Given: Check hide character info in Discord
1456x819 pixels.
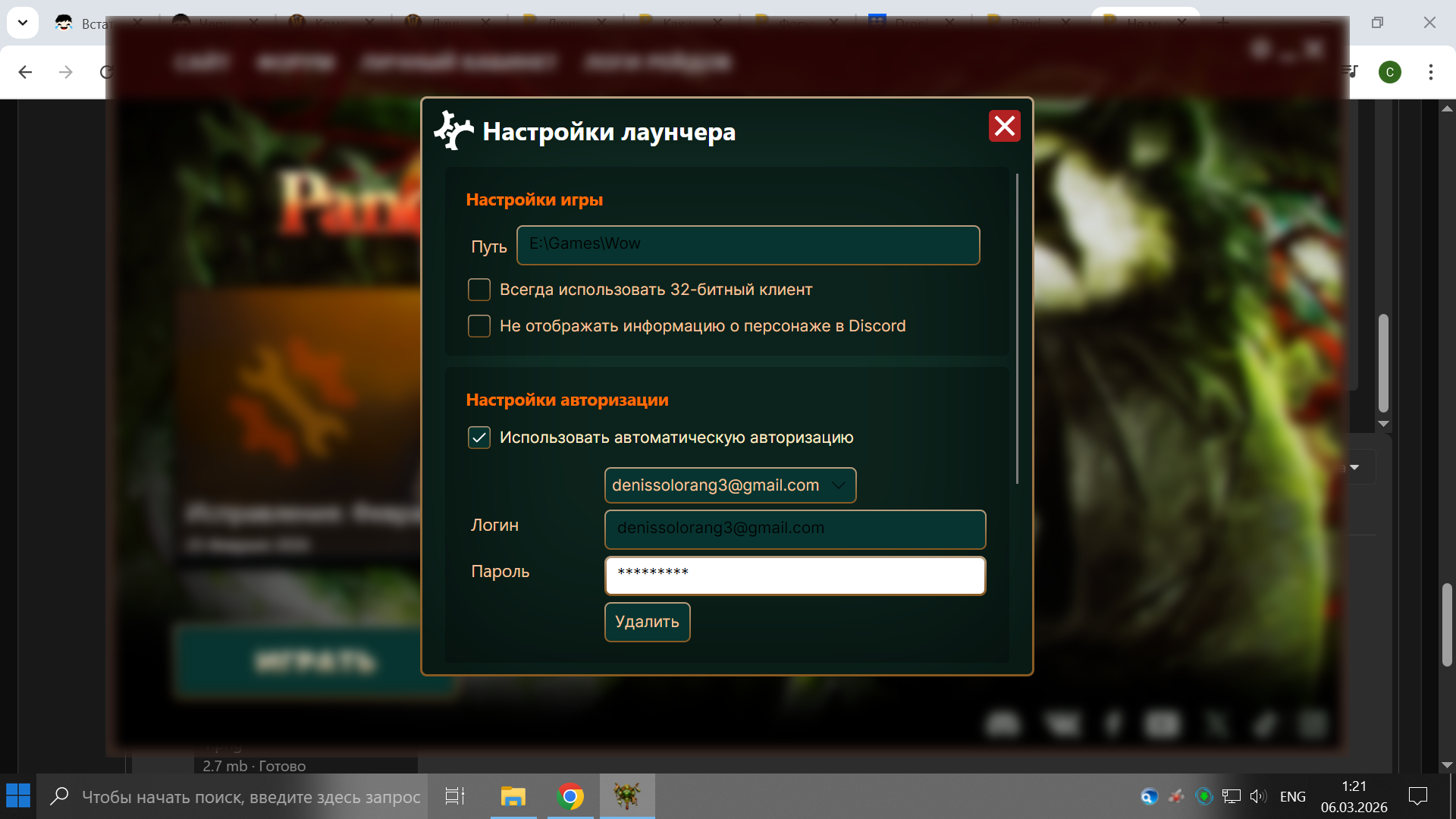Looking at the screenshot, I should pos(479,326).
